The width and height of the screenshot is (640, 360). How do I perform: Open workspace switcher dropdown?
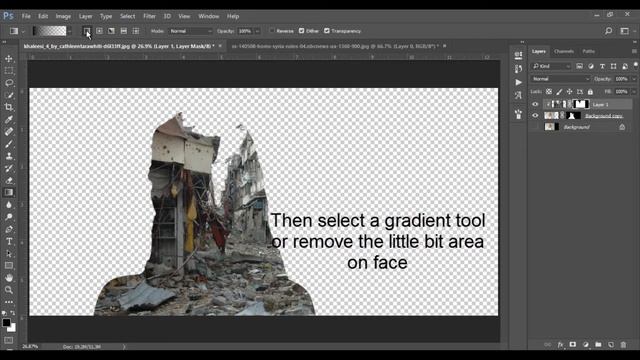(x=624, y=31)
